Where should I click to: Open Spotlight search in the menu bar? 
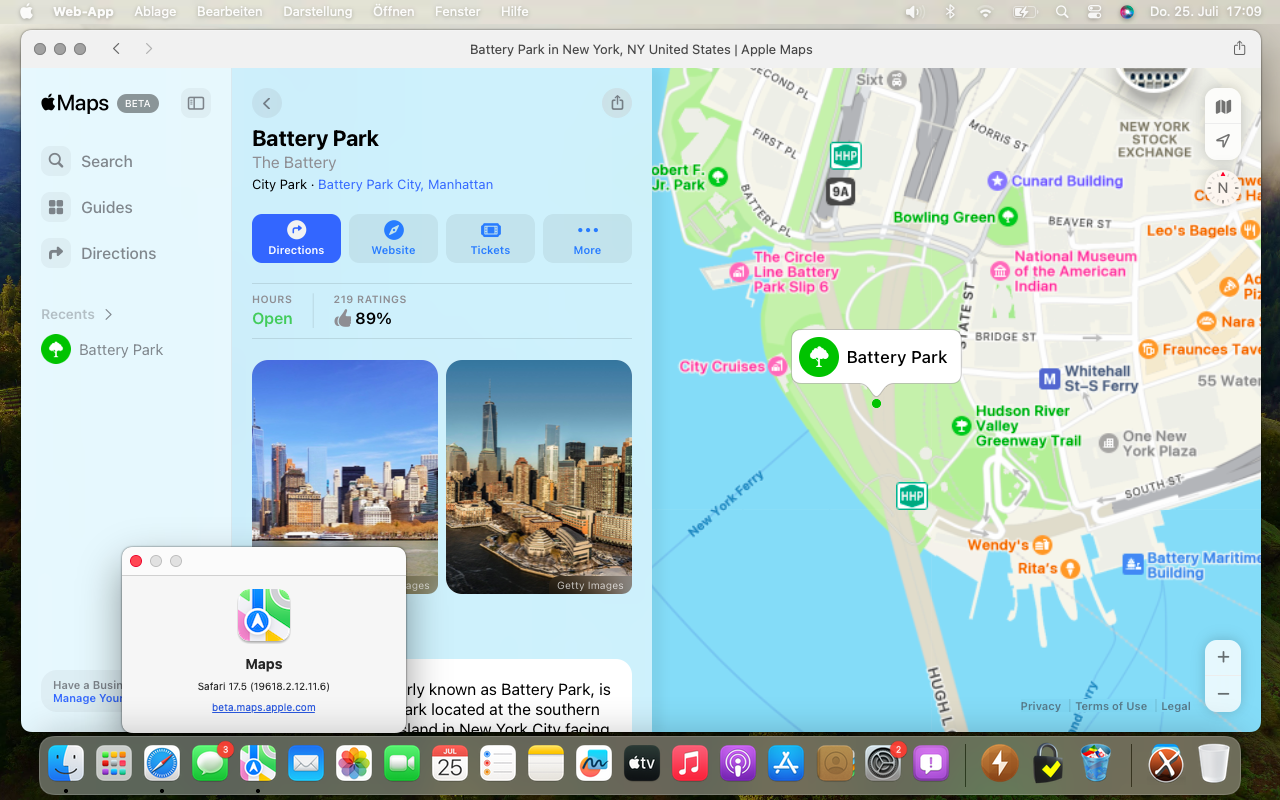coord(1061,12)
